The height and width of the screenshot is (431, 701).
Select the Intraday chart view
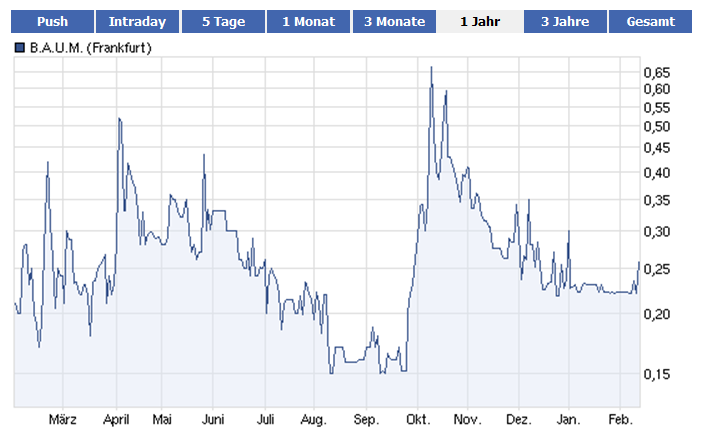point(138,21)
